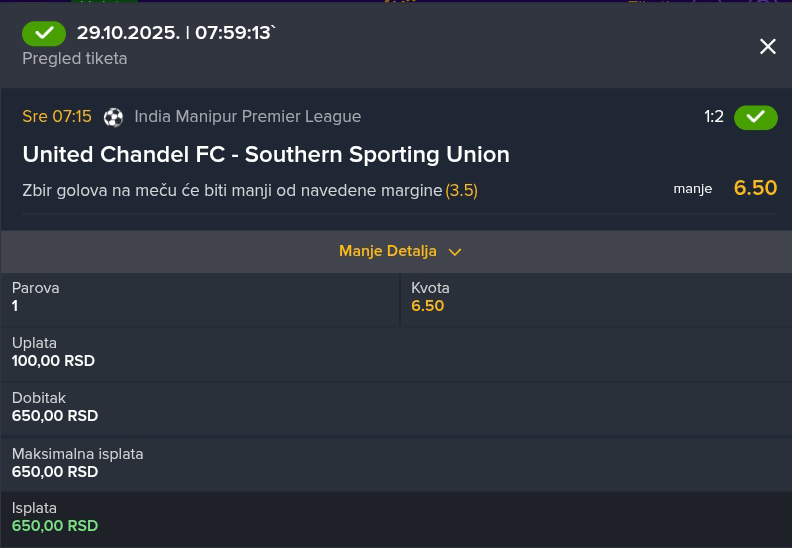792x548 pixels.
Task: Close the ticket overview with the X
Action: [x=768, y=47]
